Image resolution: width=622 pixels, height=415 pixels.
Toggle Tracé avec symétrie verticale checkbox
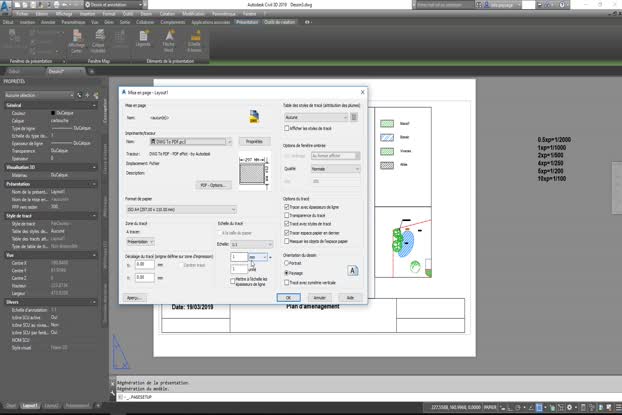(x=286, y=282)
